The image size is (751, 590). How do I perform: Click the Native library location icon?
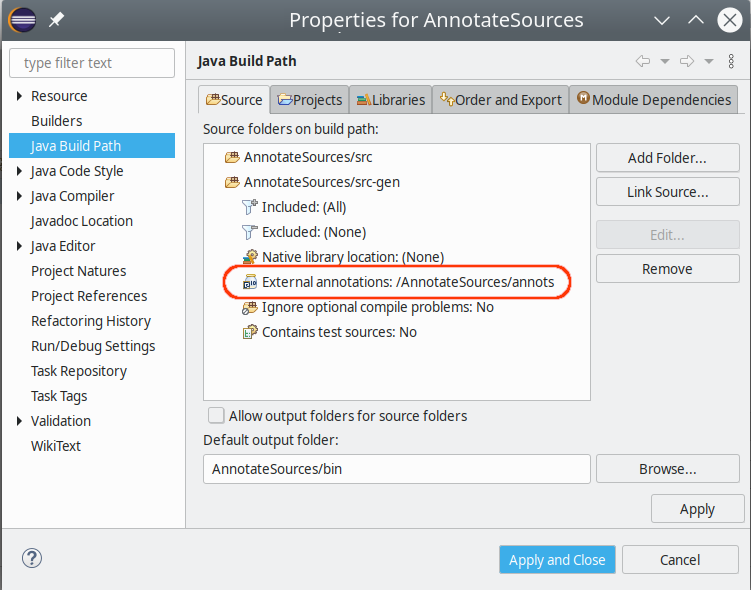pos(250,257)
